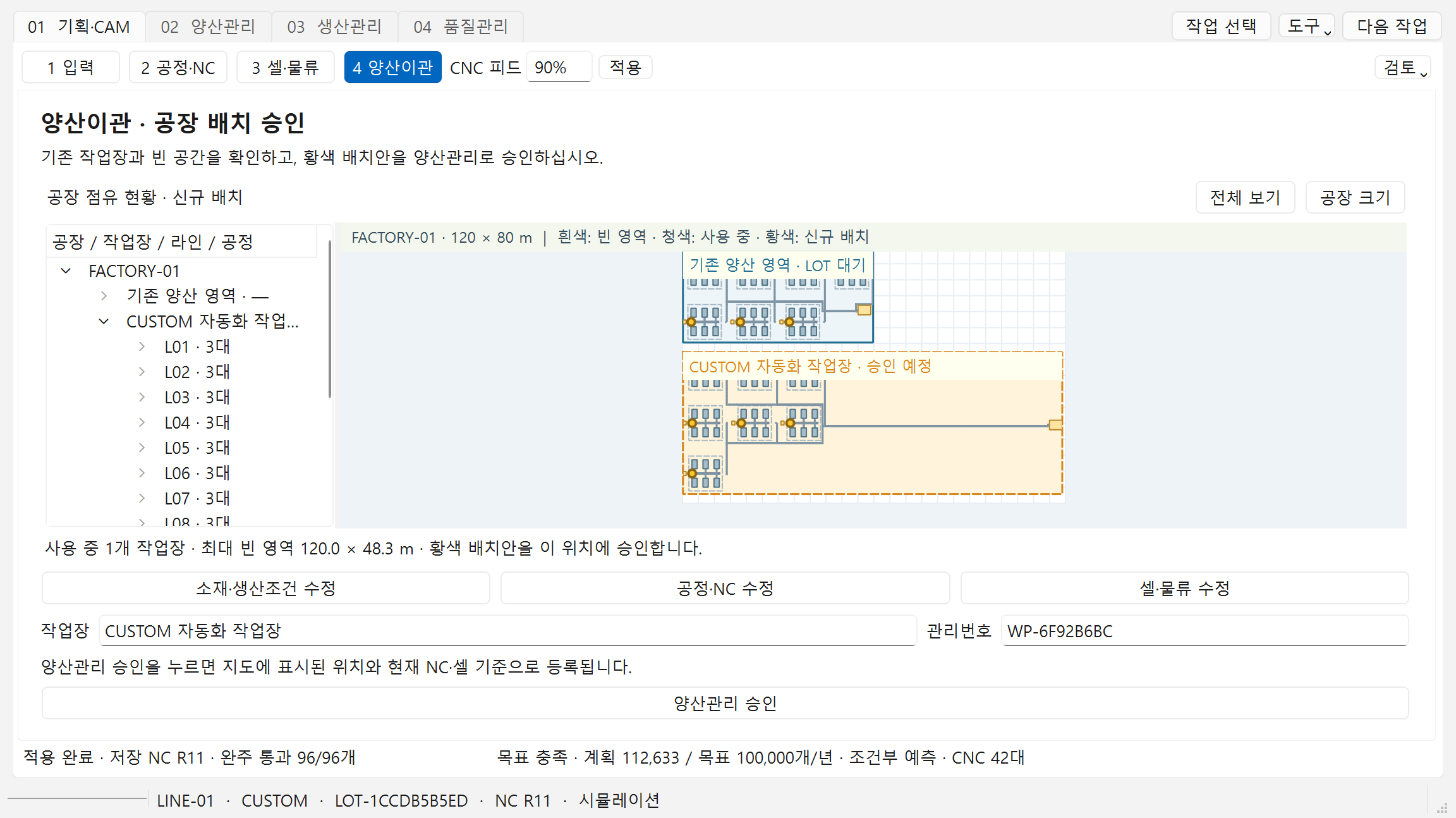Select the L07 · 3대 tree row
This screenshot has width=1456, height=818.
click(197, 498)
